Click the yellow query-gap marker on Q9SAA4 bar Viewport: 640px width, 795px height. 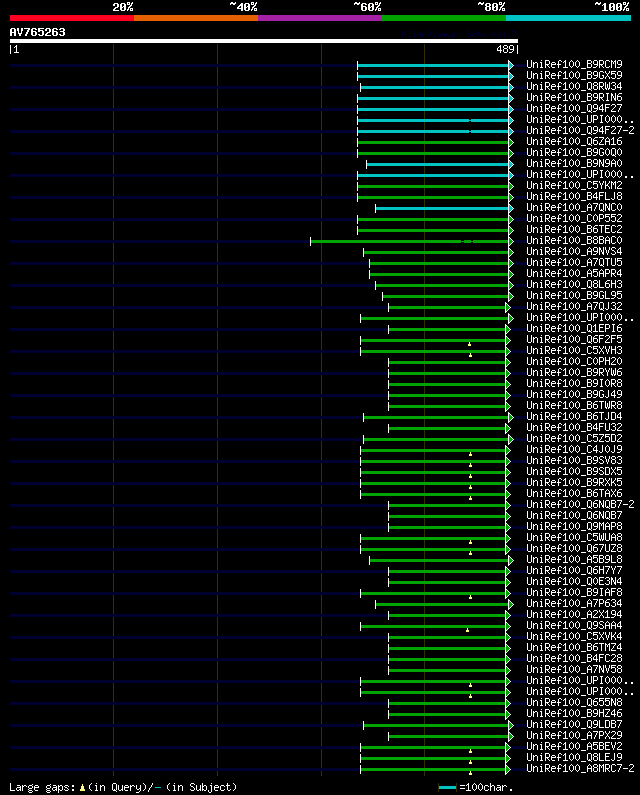[468, 630]
